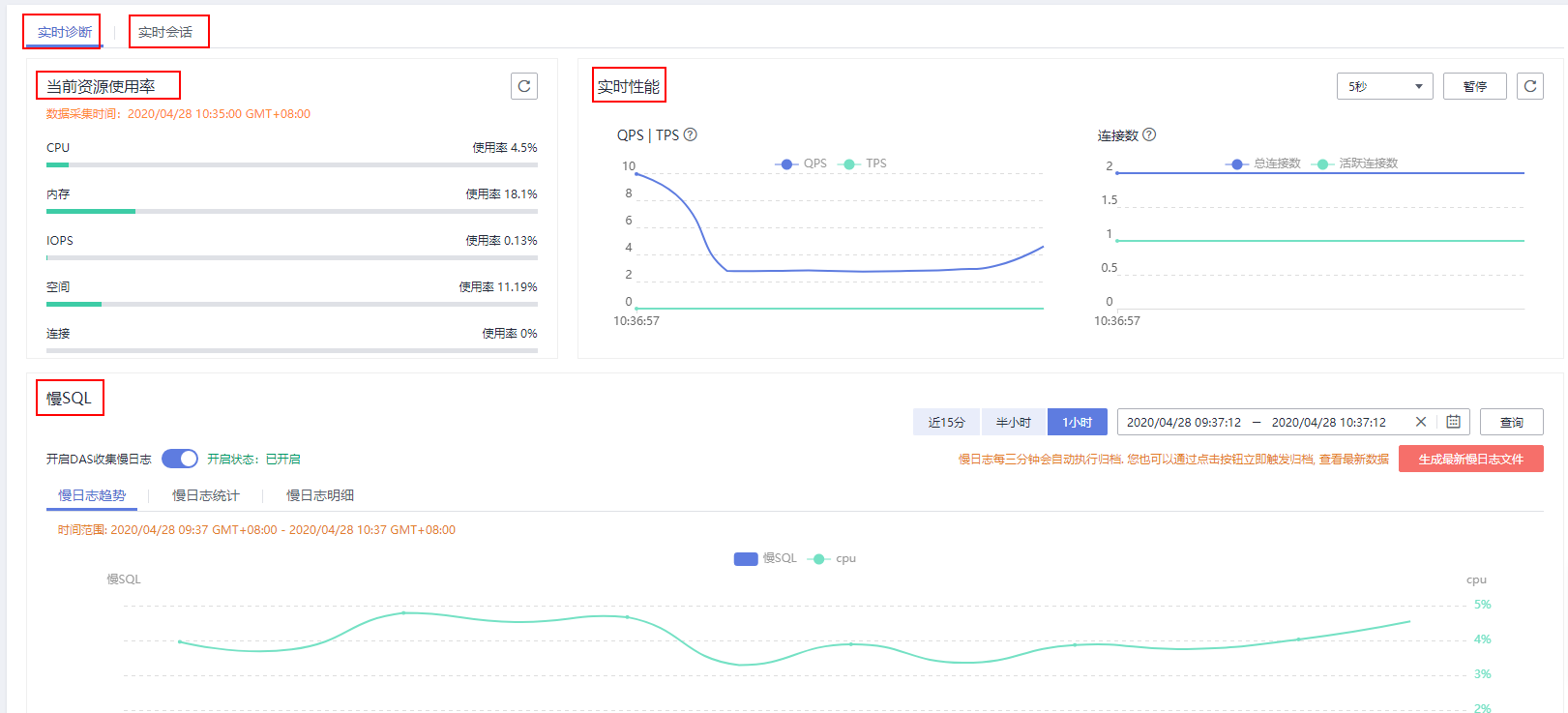Click the refresh icon in 实时性能 panel

[1529, 86]
